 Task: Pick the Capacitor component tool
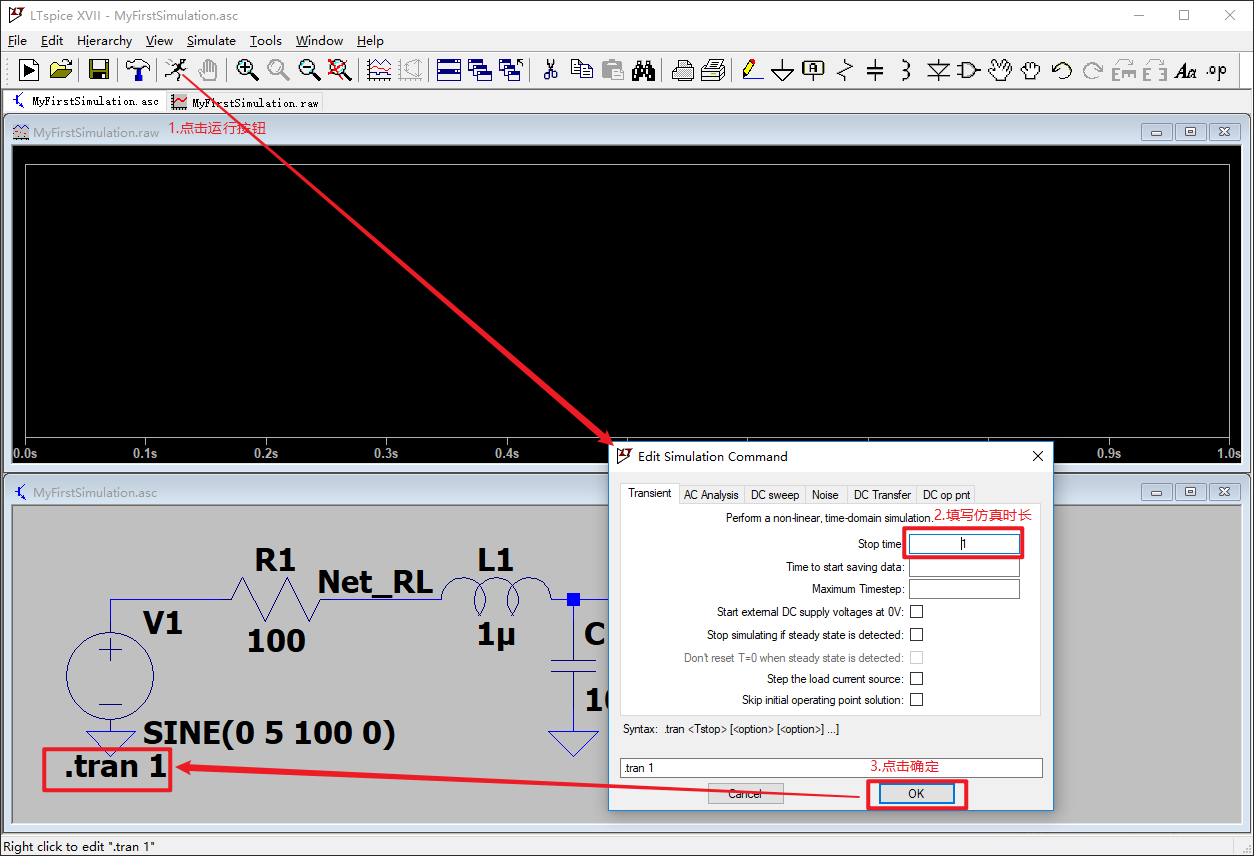click(x=874, y=70)
